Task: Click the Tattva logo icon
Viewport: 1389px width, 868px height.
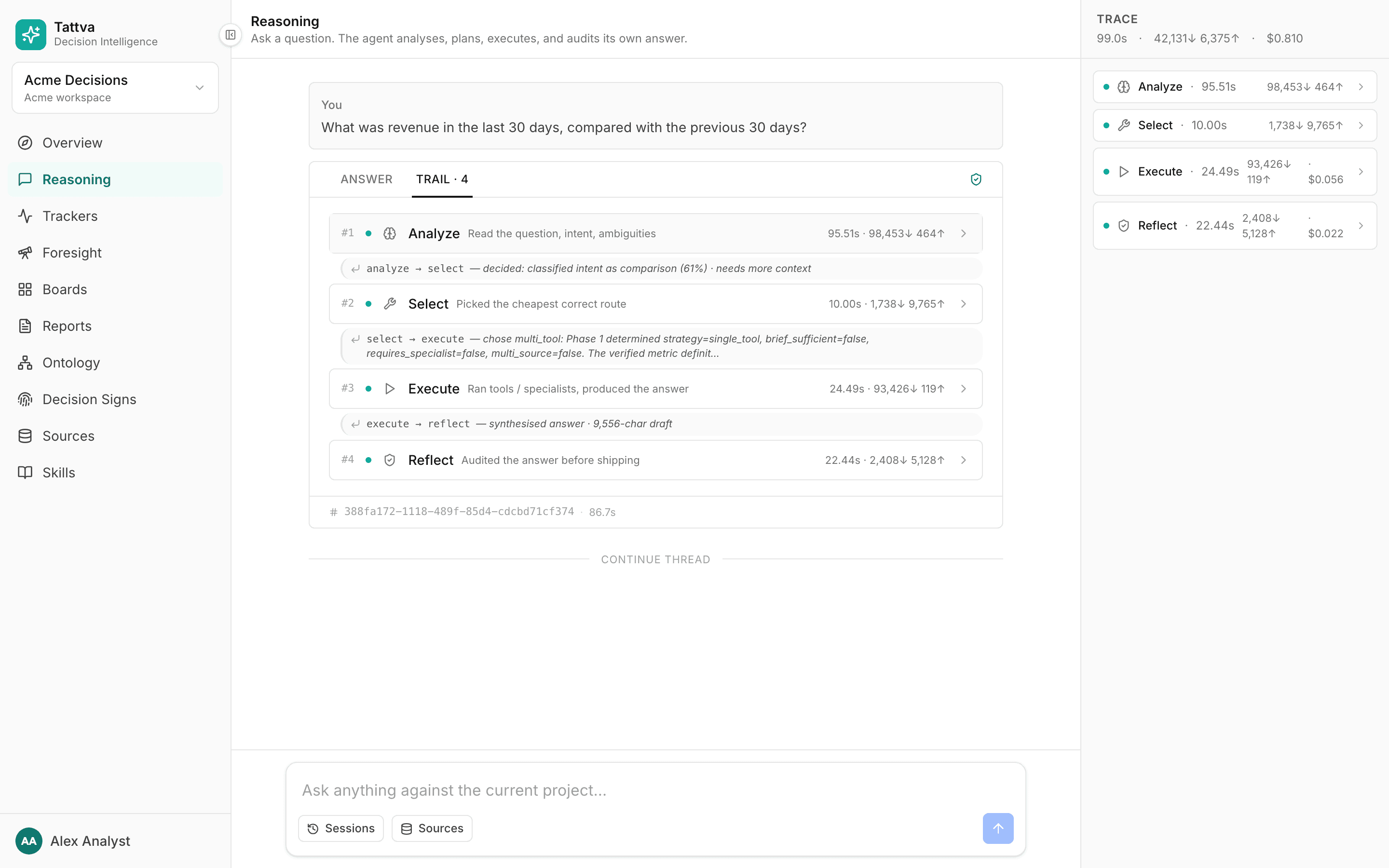Action: pyautogui.click(x=31, y=34)
